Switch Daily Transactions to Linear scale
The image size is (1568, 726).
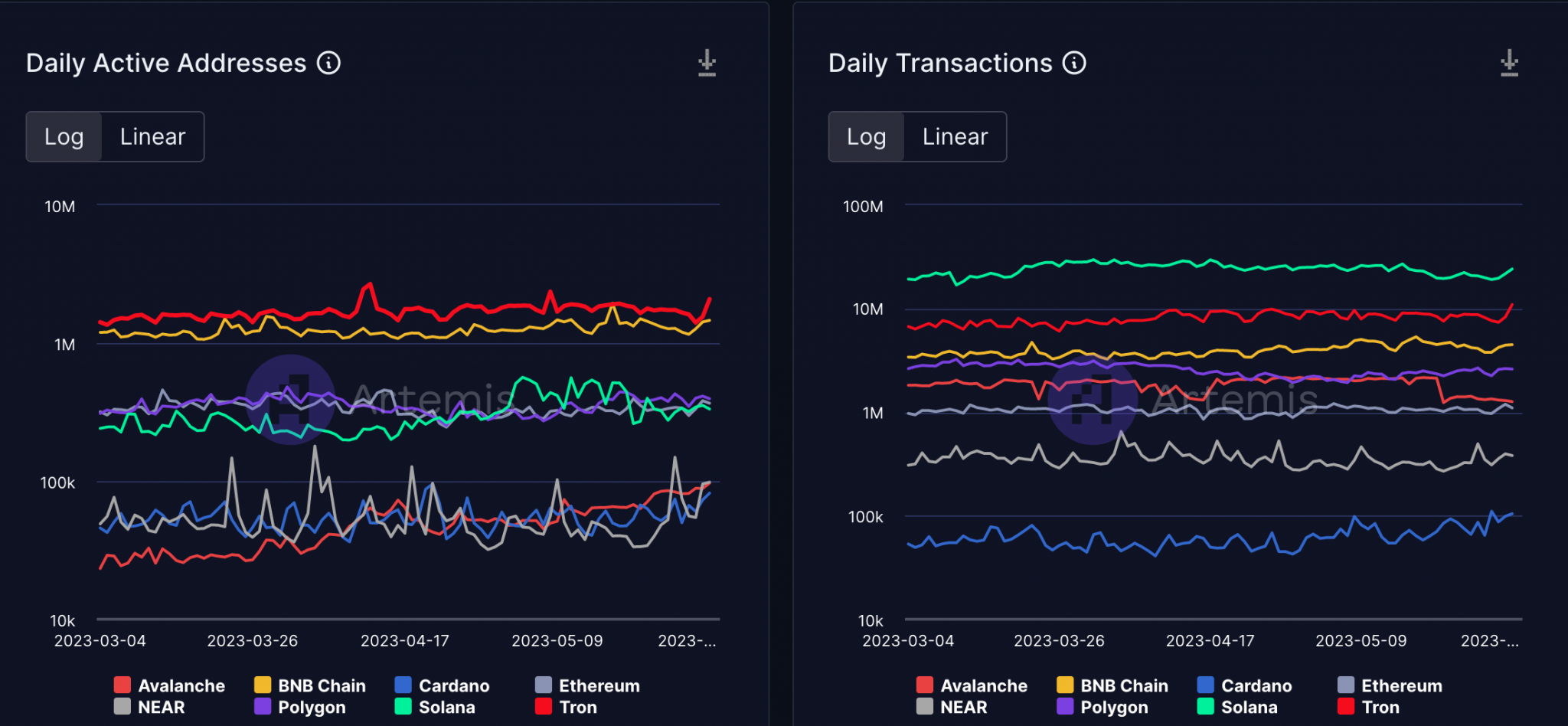coord(954,136)
